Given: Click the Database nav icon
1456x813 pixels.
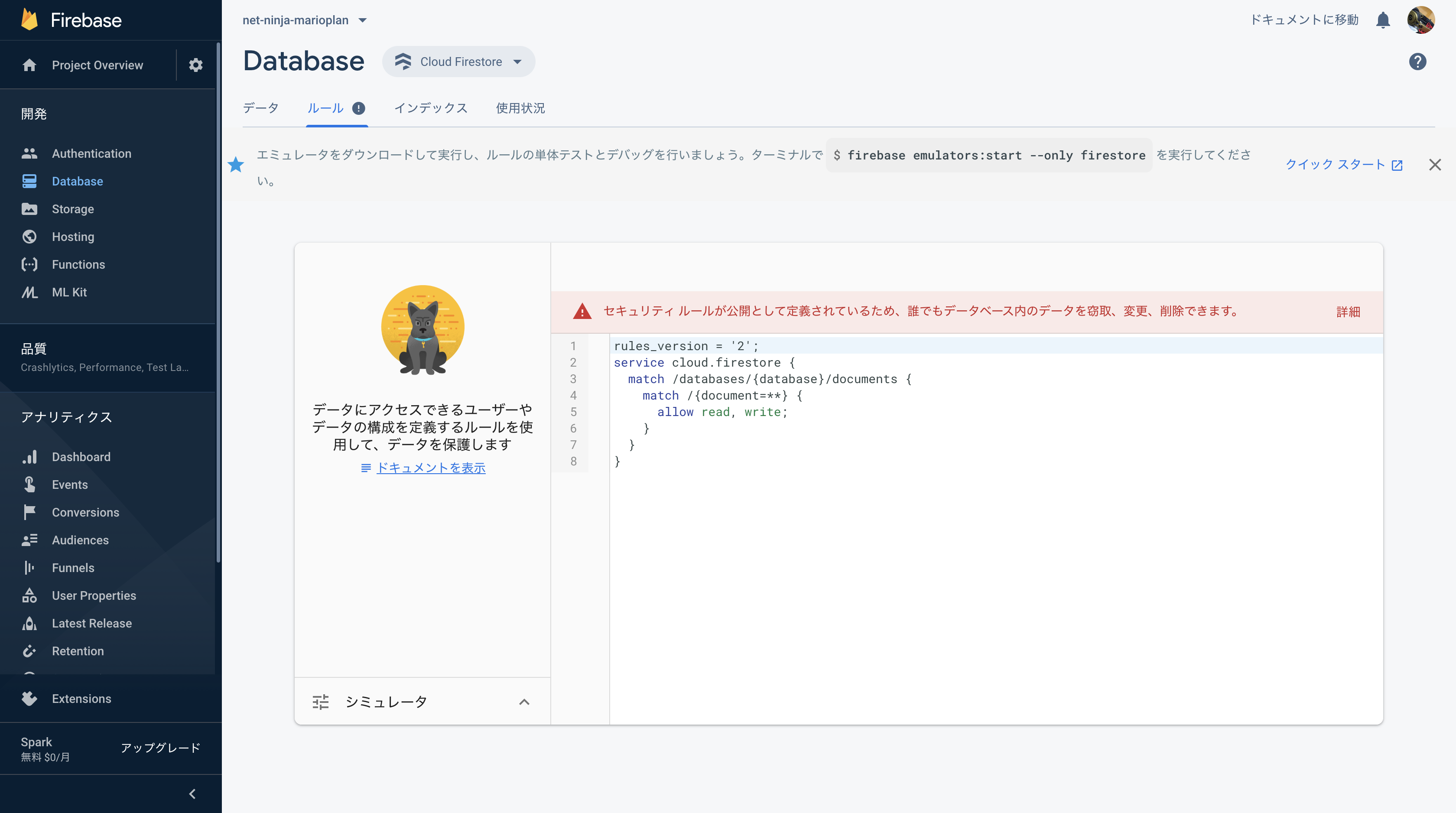Looking at the screenshot, I should click(30, 181).
